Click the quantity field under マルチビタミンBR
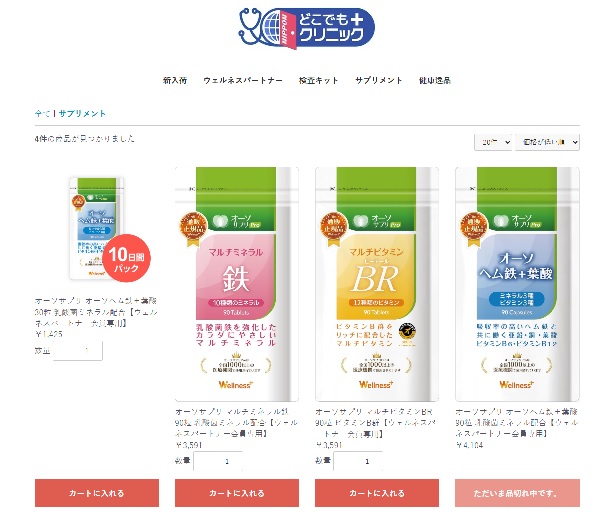The width and height of the screenshot is (609, 513). [x=358, y=461]
